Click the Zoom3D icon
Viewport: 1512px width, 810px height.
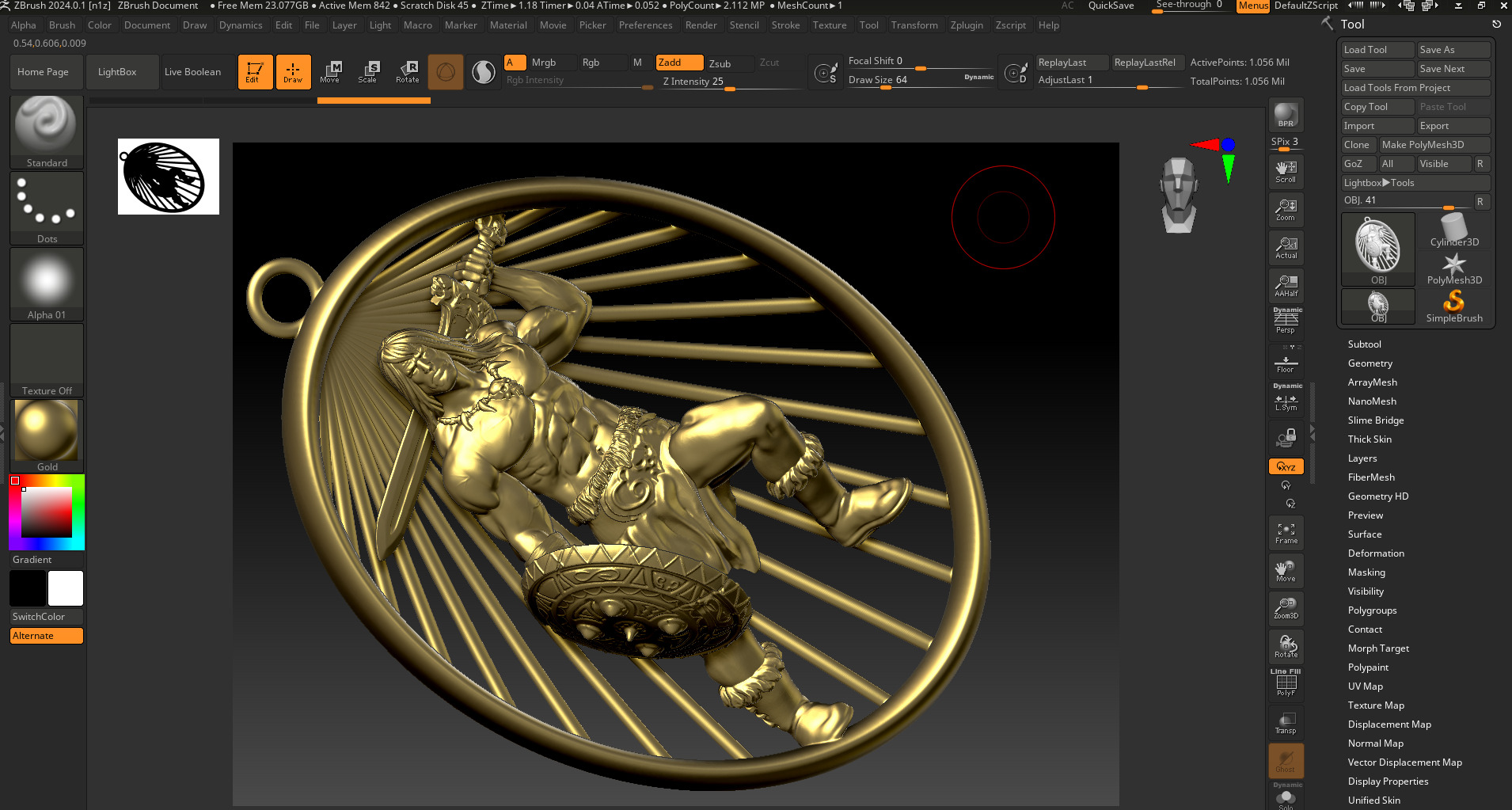(x=1286, y=609)
